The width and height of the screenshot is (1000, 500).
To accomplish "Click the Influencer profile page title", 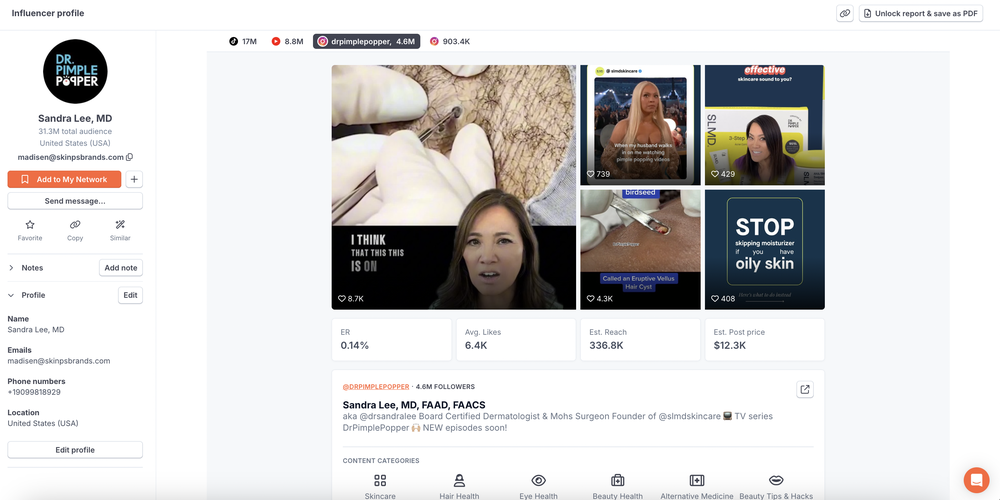I will point(48,13).
